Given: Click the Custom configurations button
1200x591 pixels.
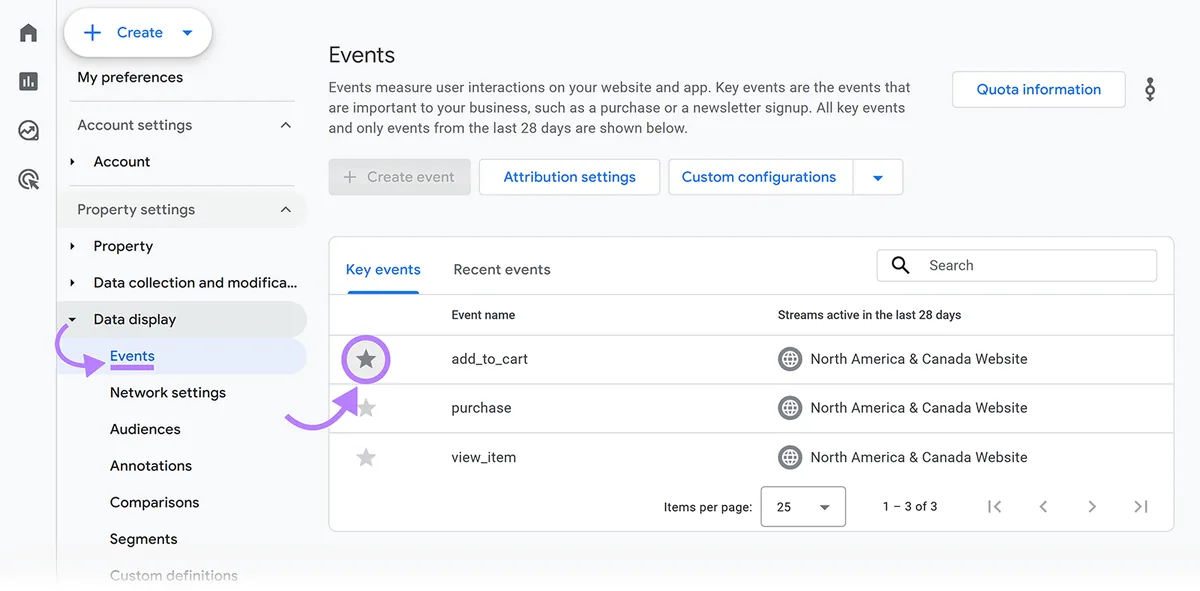Looking at the screenshot, I should (x=759, y=177).
